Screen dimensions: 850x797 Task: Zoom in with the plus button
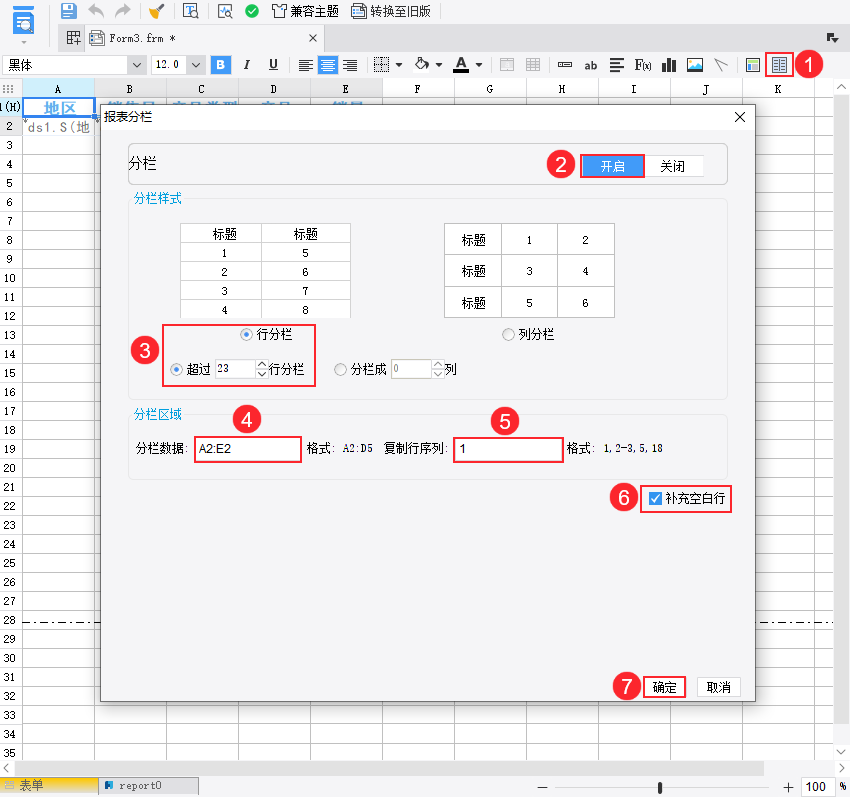[788, 787]
